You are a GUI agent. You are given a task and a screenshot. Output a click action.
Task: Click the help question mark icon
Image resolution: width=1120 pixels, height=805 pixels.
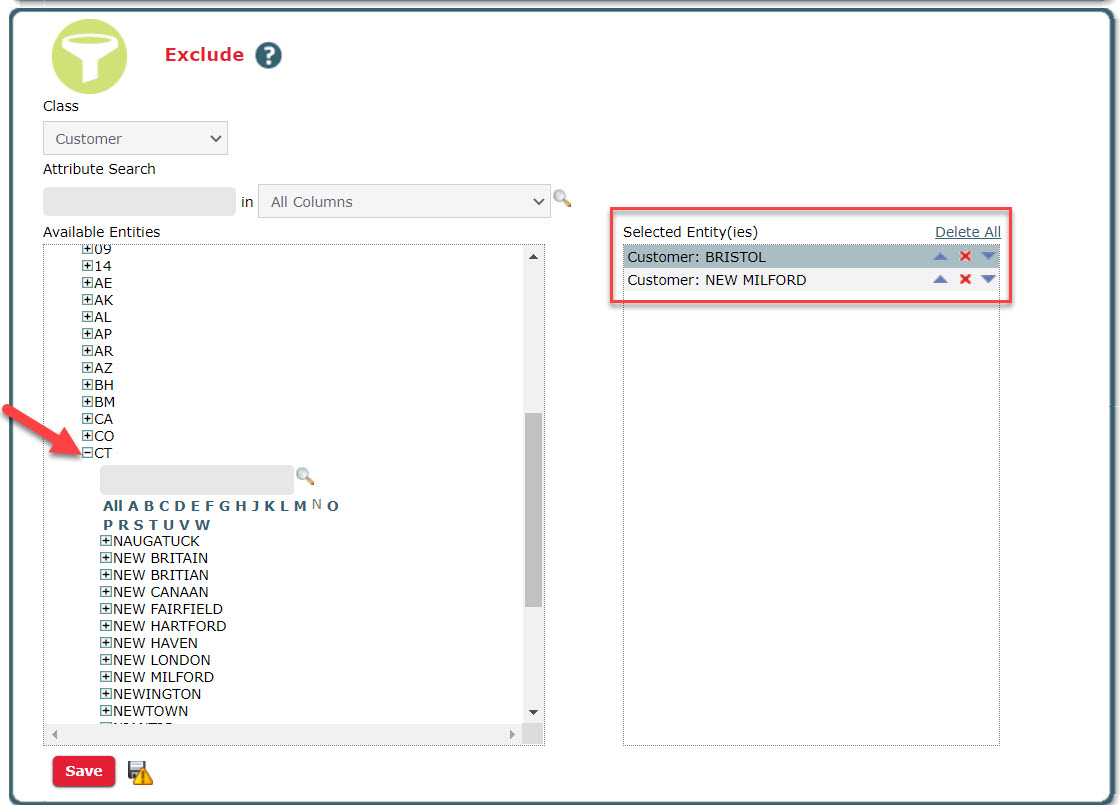[x=268, y=56]
